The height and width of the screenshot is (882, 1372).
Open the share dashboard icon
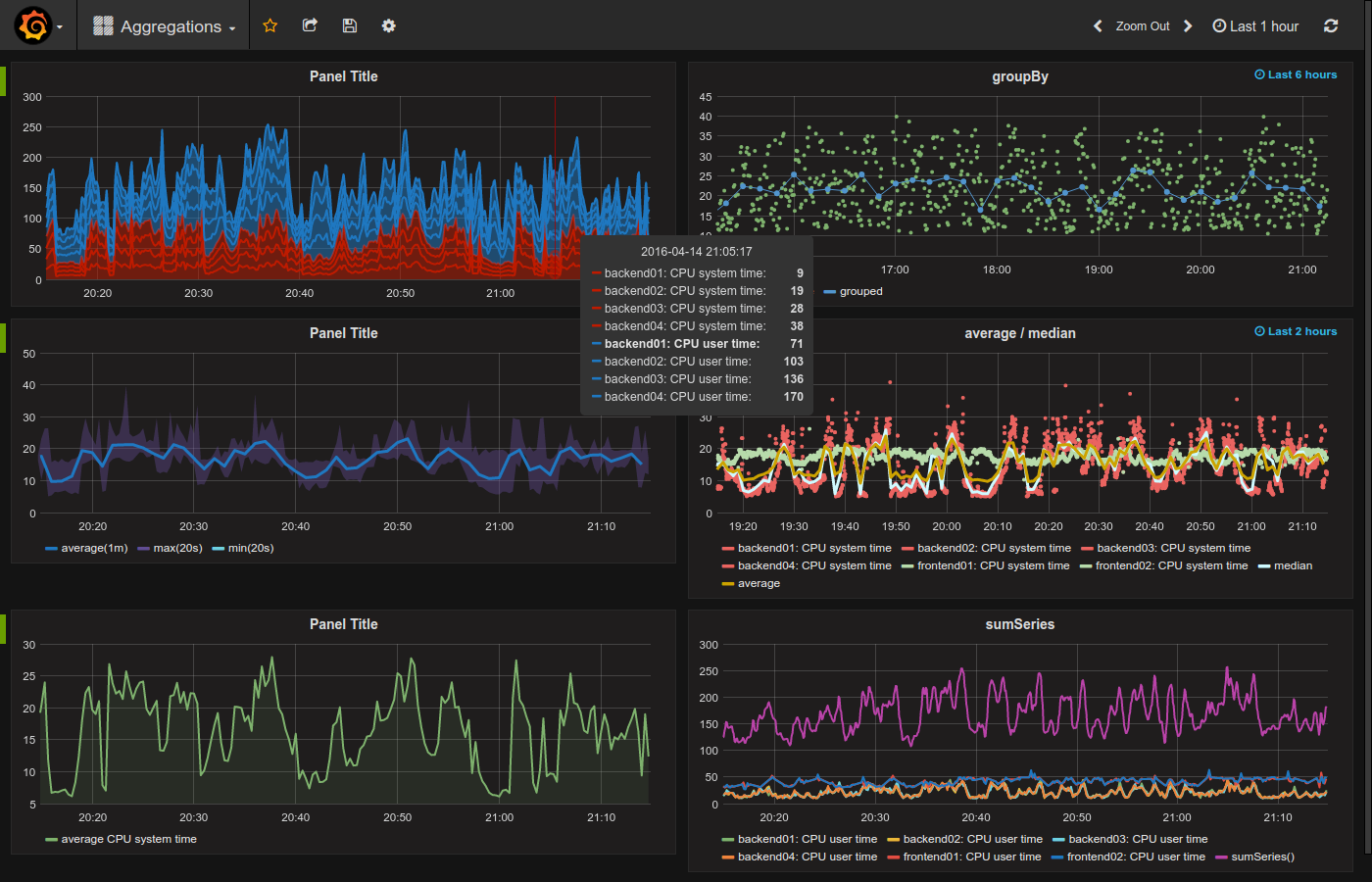tap(310, 25)
